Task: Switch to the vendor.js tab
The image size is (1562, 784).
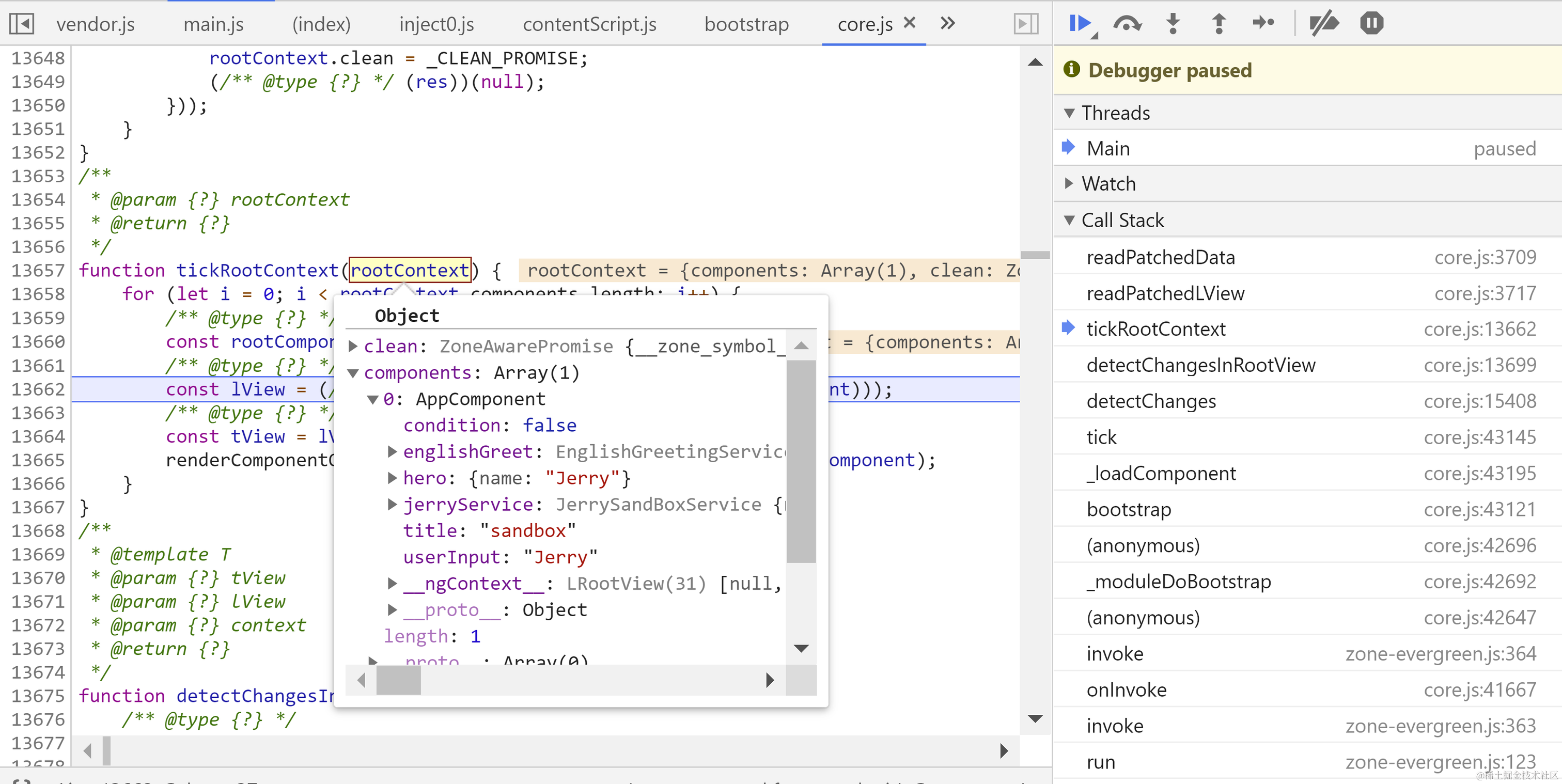Action: click(95, 24)
